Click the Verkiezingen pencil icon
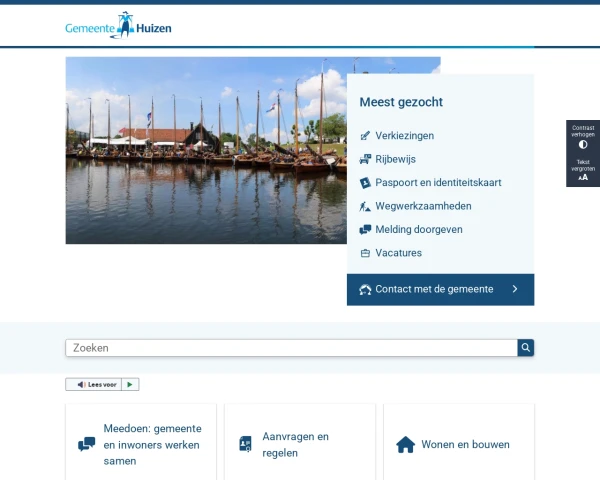Image resolution: width=600 pixels, height=480 pixels. point(365,136)
